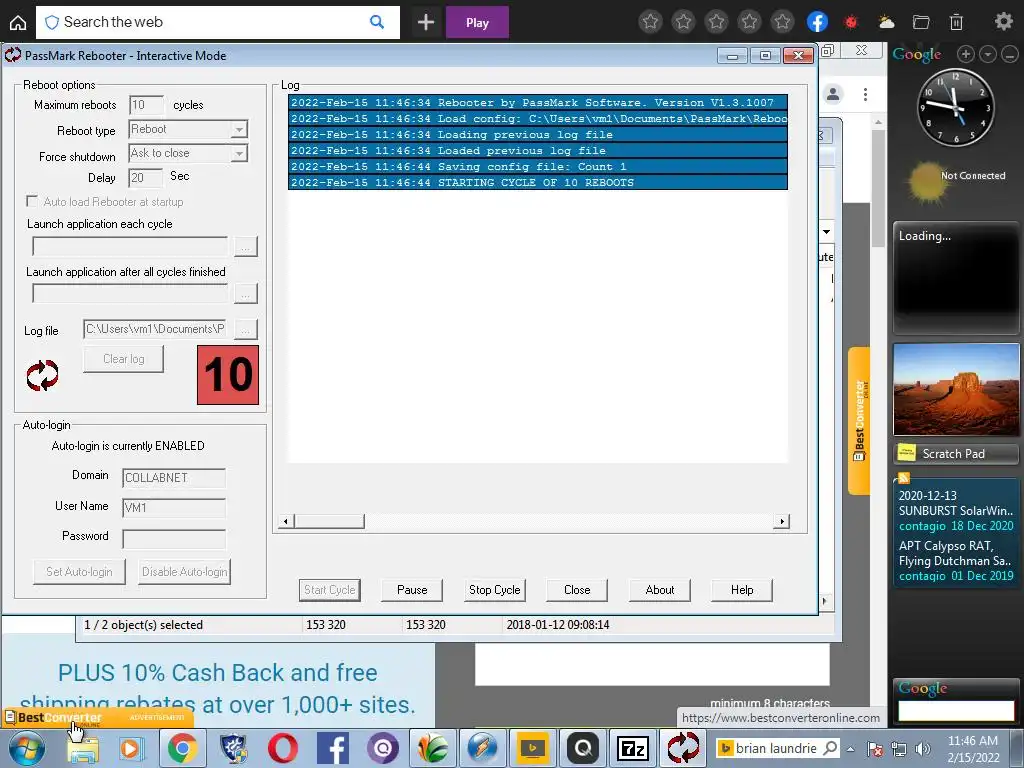Click the purple Play button in the top bar
Screen dimensions: 1024x768
477,23
